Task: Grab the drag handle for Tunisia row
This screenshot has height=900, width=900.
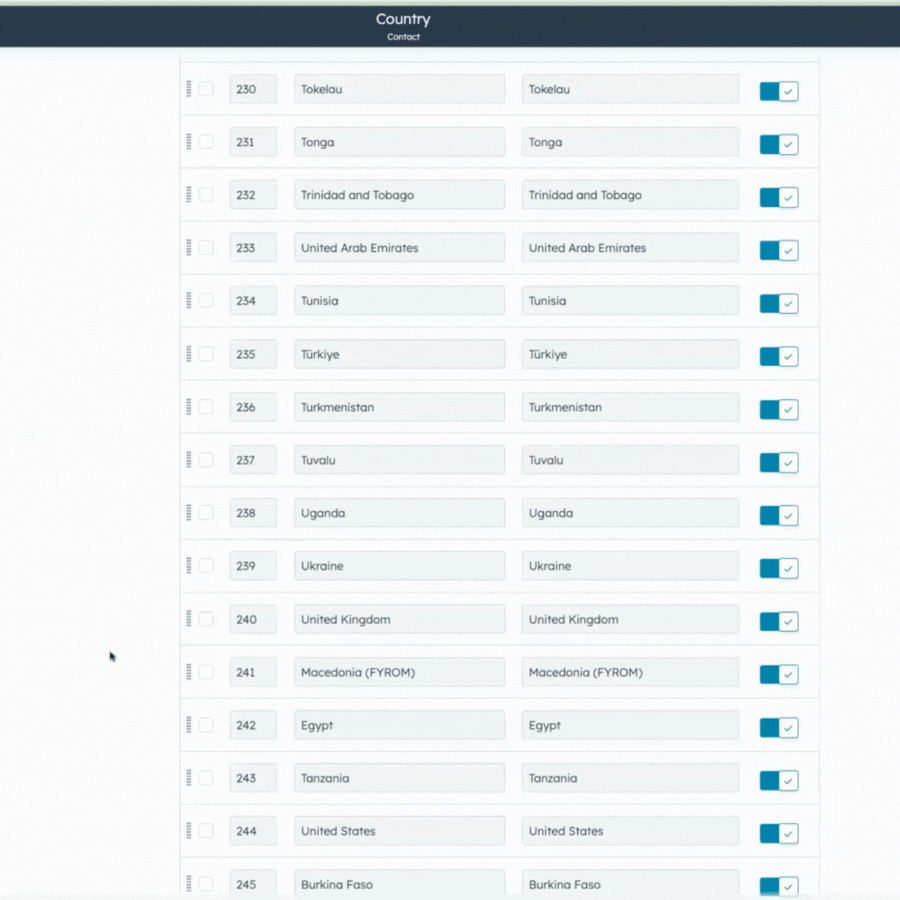Action: point(189,300)
